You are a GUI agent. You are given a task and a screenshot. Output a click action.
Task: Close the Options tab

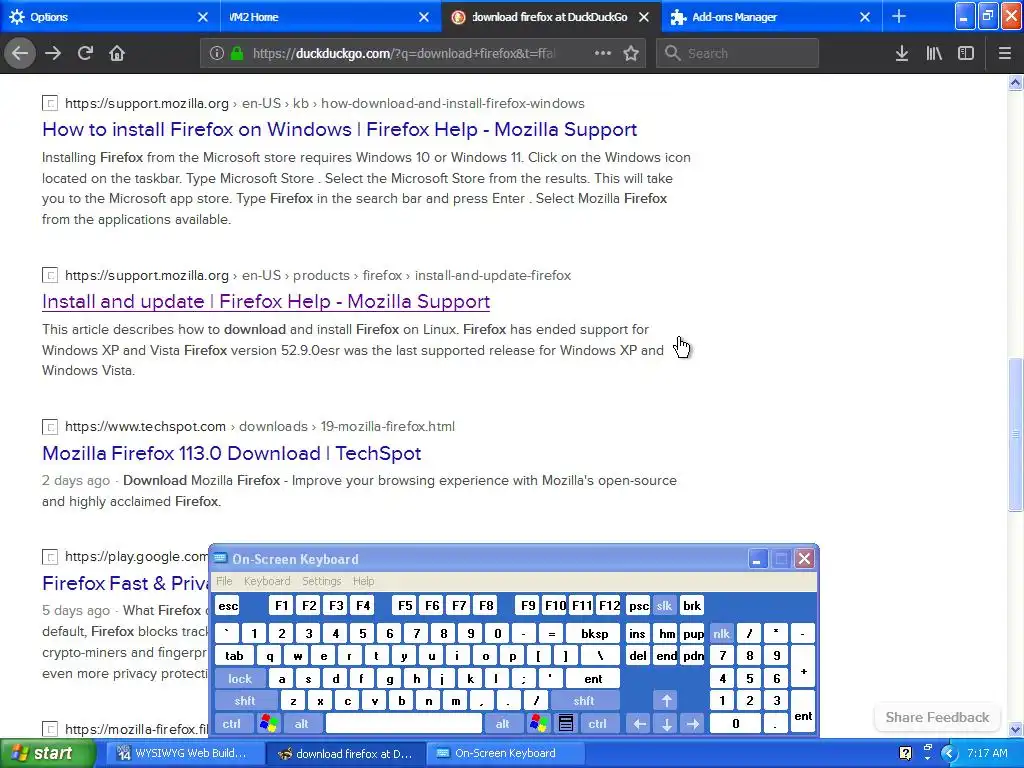point(202,17)
